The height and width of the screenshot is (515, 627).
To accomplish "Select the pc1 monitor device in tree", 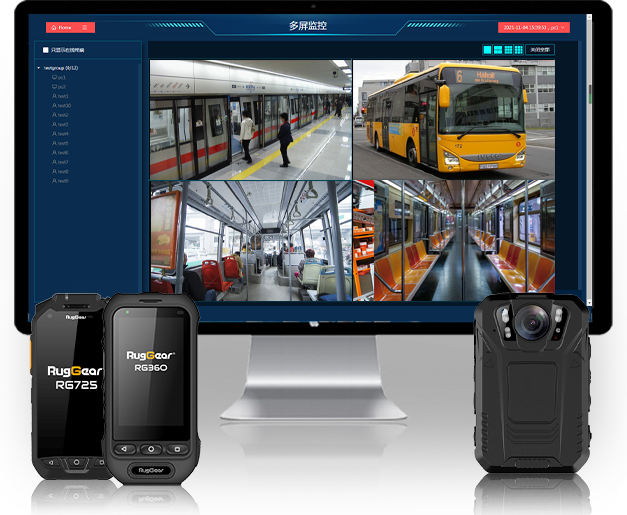I will pyautogui.click(x=60, y=77).
